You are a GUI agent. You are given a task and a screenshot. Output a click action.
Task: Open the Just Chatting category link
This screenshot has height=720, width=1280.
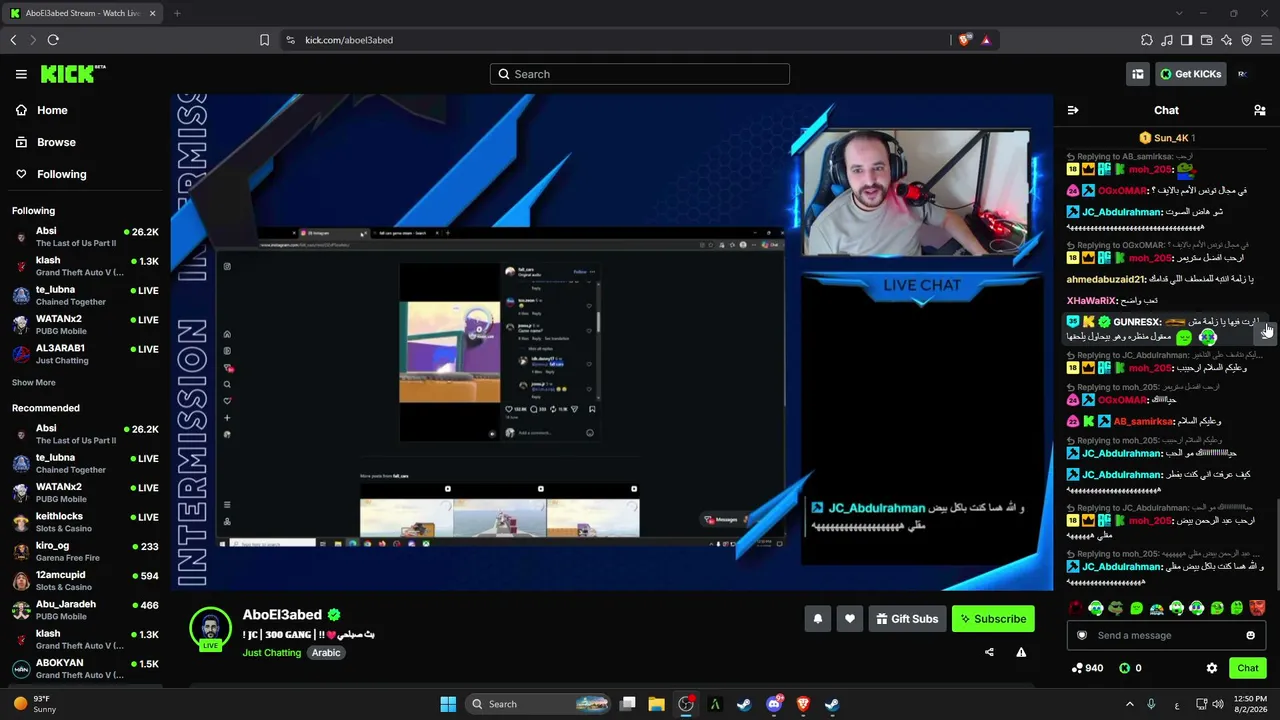[x=272, y=653]
